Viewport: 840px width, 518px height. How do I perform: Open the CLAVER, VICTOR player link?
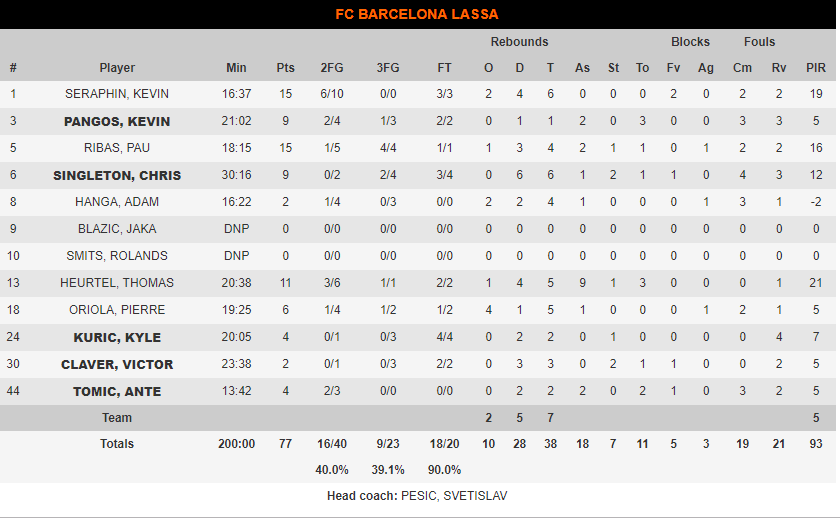117,364
